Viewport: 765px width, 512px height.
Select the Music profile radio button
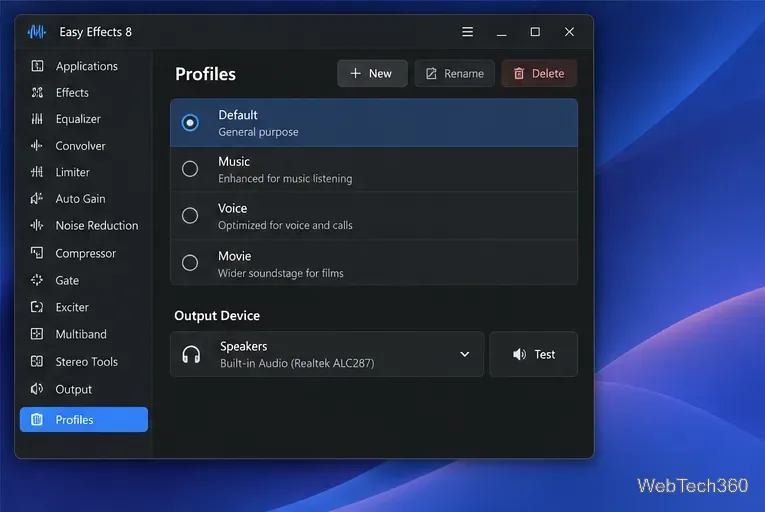(x=190, y=169)
